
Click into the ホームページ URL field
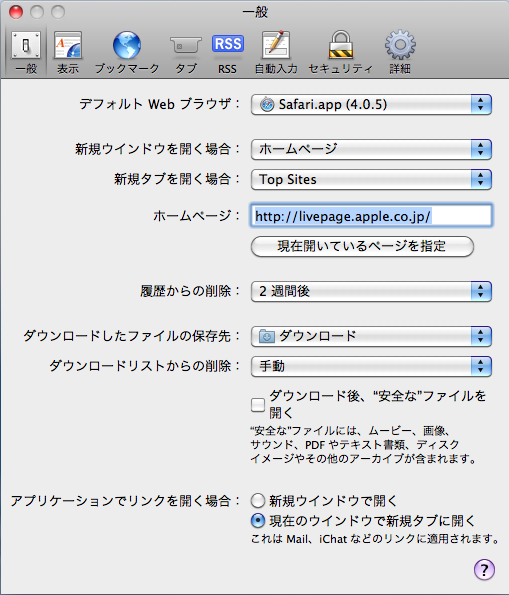point(371,216)
